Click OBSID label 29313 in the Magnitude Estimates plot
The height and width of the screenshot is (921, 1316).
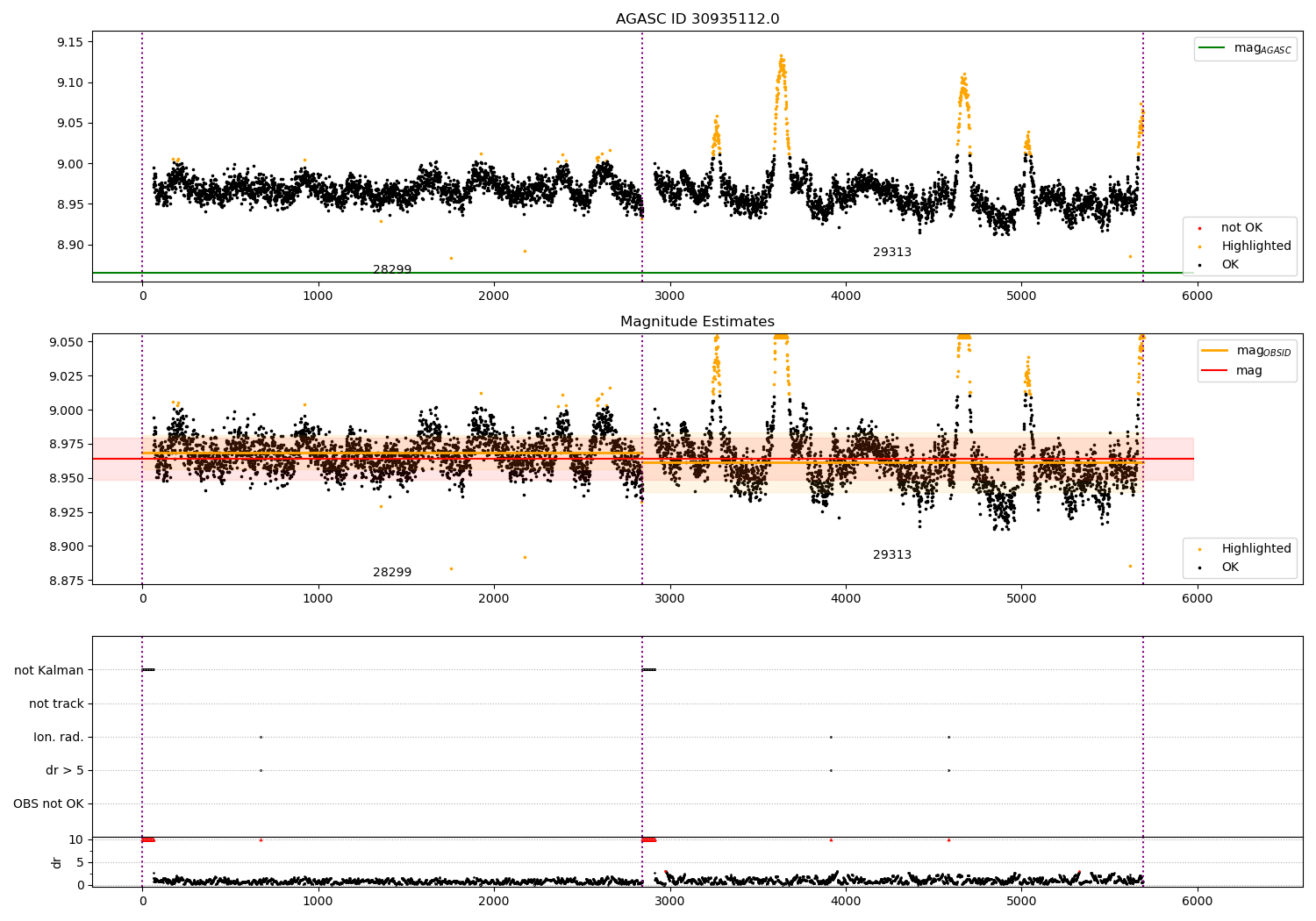coord(892,555)
